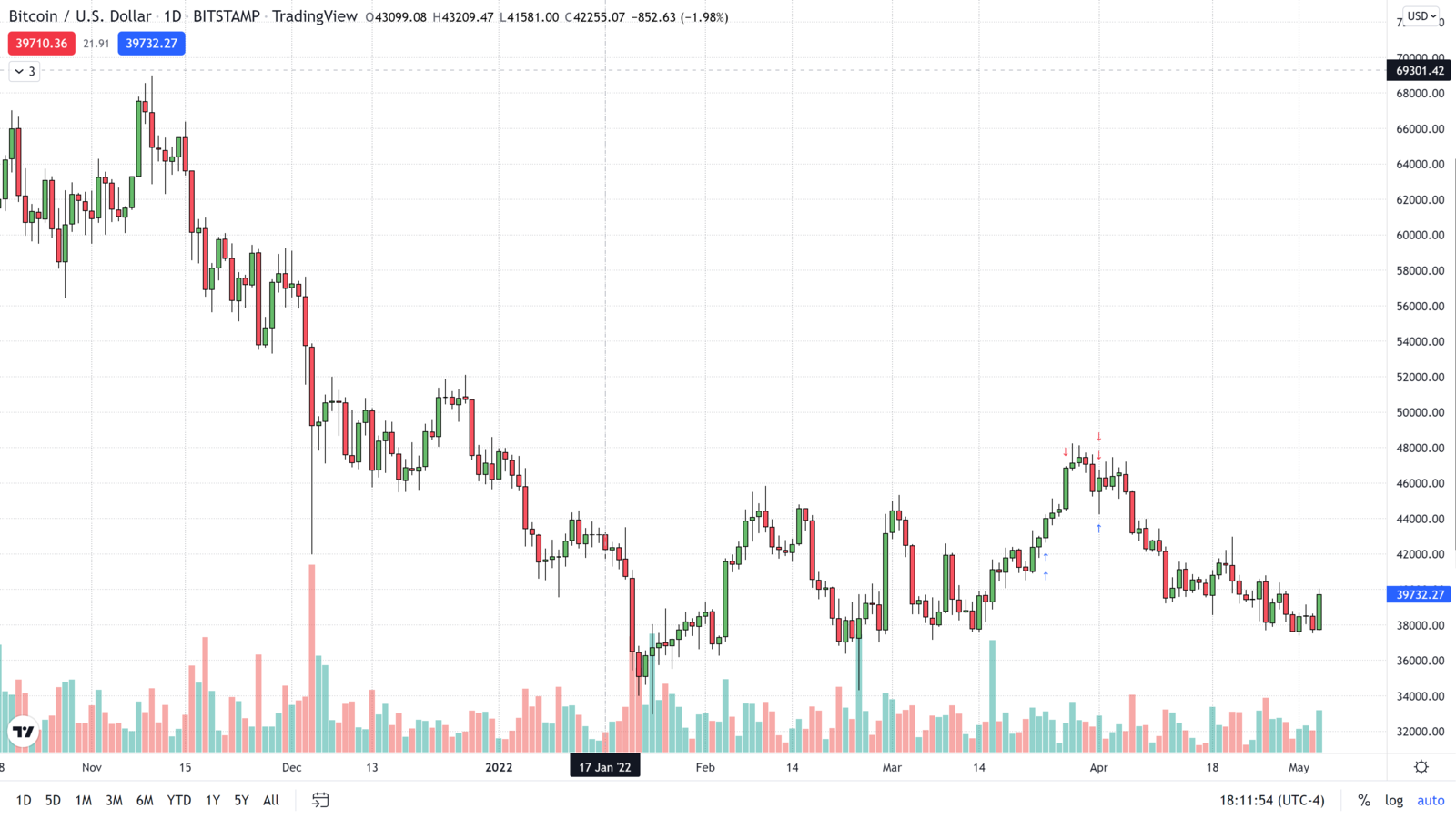This screenshot has height=819, width=1456.
Task: Click the red sell price 39710.36 button
Action: 42,44
